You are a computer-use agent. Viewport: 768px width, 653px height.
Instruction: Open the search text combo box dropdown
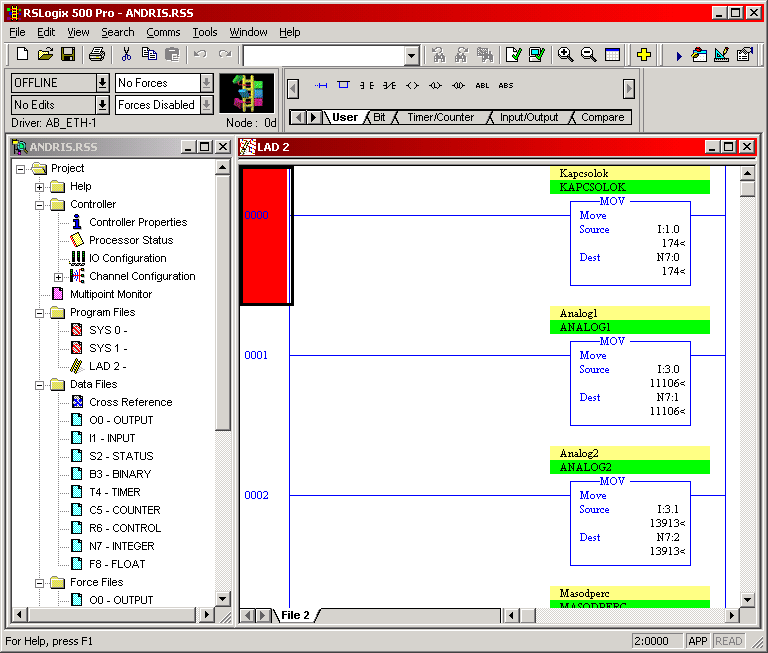pos(411,55)
